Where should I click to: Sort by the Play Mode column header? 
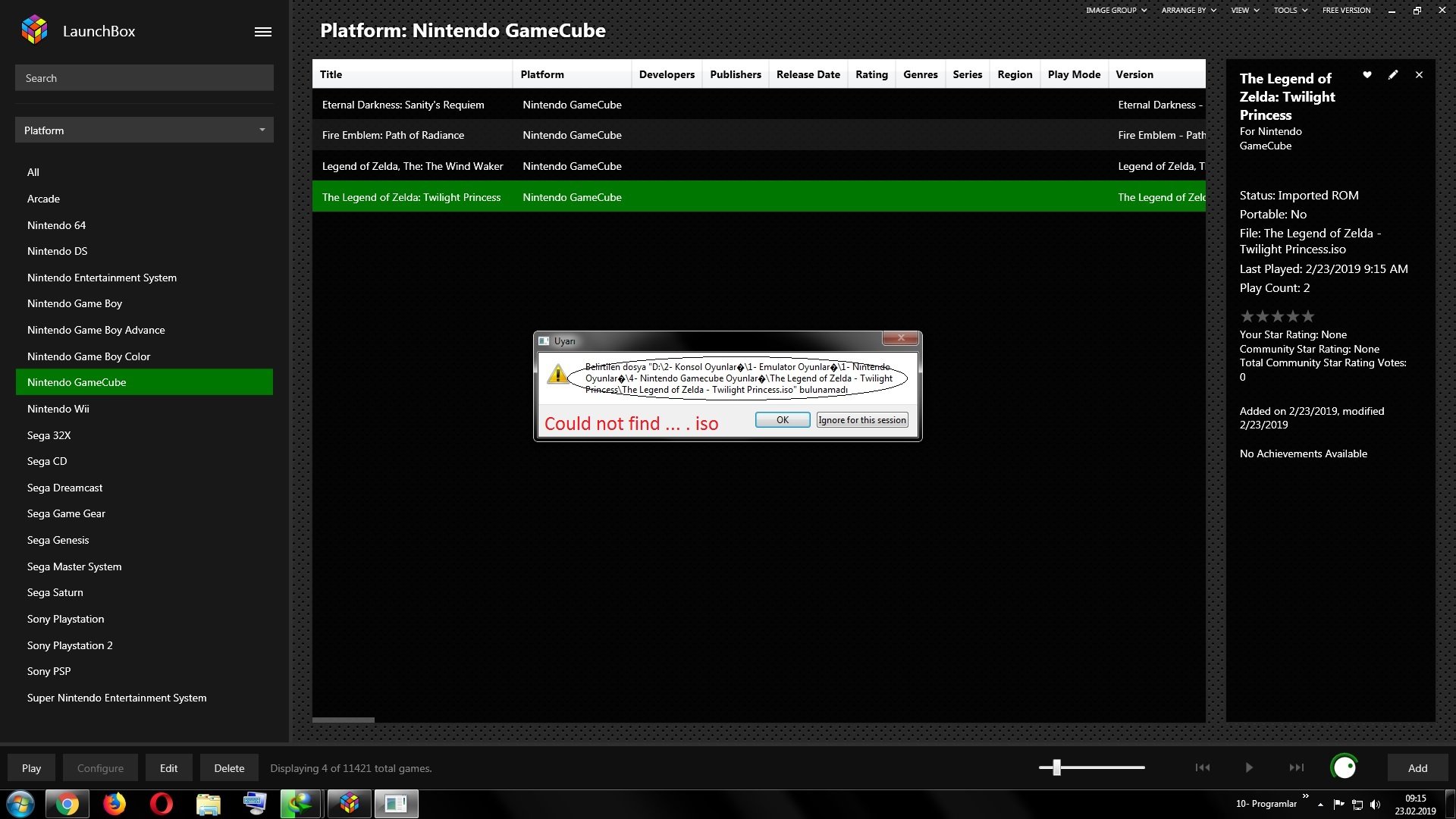[1074, 74]
